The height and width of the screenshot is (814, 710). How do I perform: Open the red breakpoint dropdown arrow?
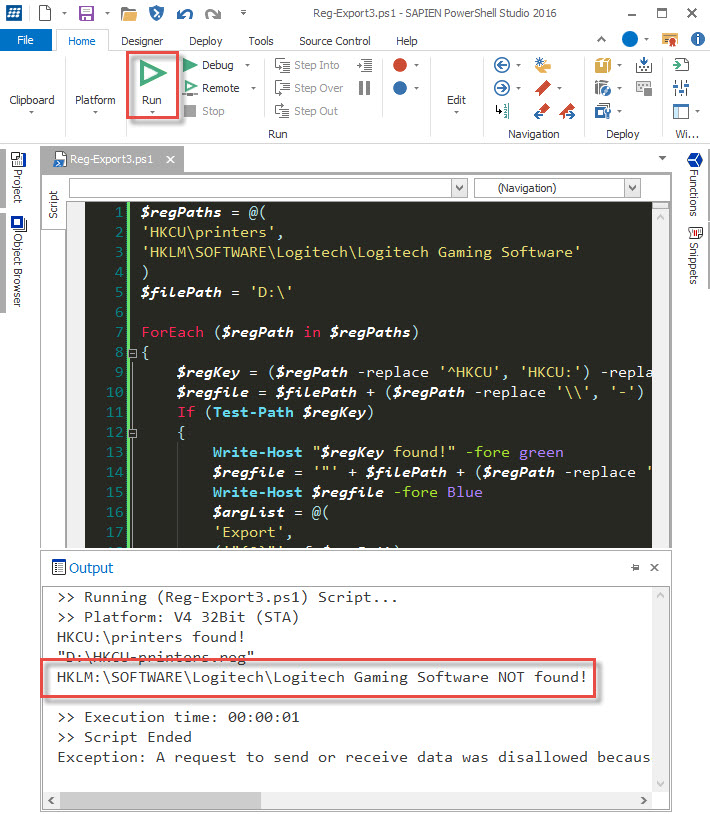pyautogui.click(x=416, y=65)
